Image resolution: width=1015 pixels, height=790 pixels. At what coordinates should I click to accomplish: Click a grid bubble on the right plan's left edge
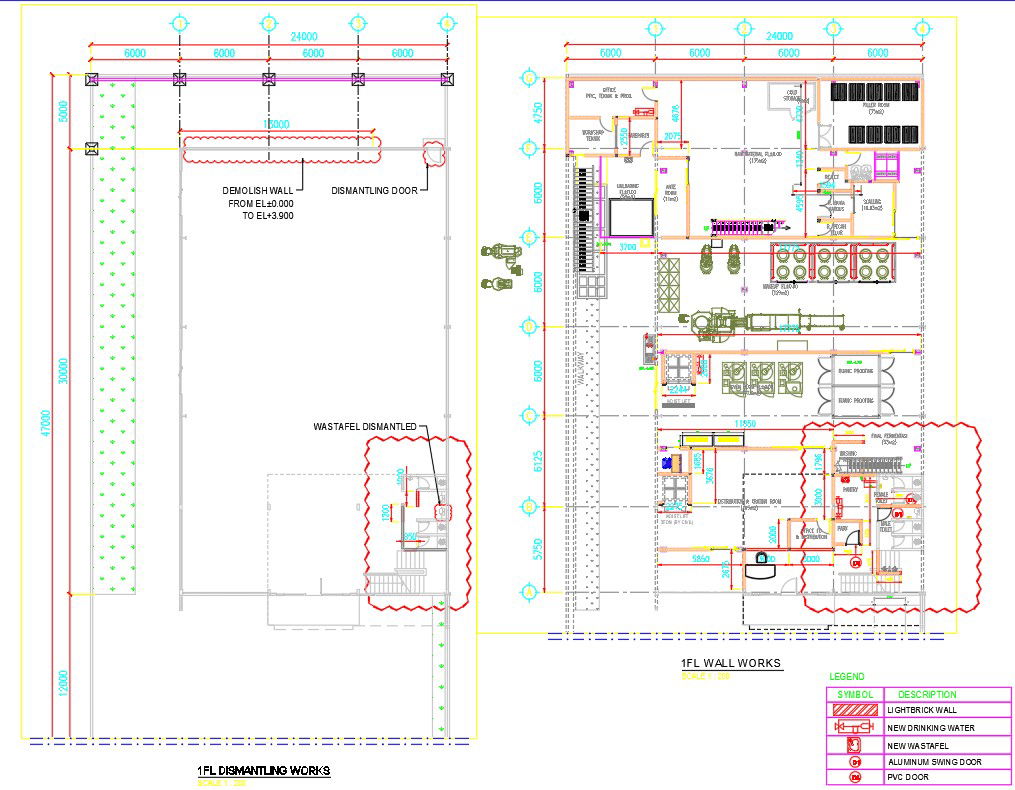tap(527, 150)
